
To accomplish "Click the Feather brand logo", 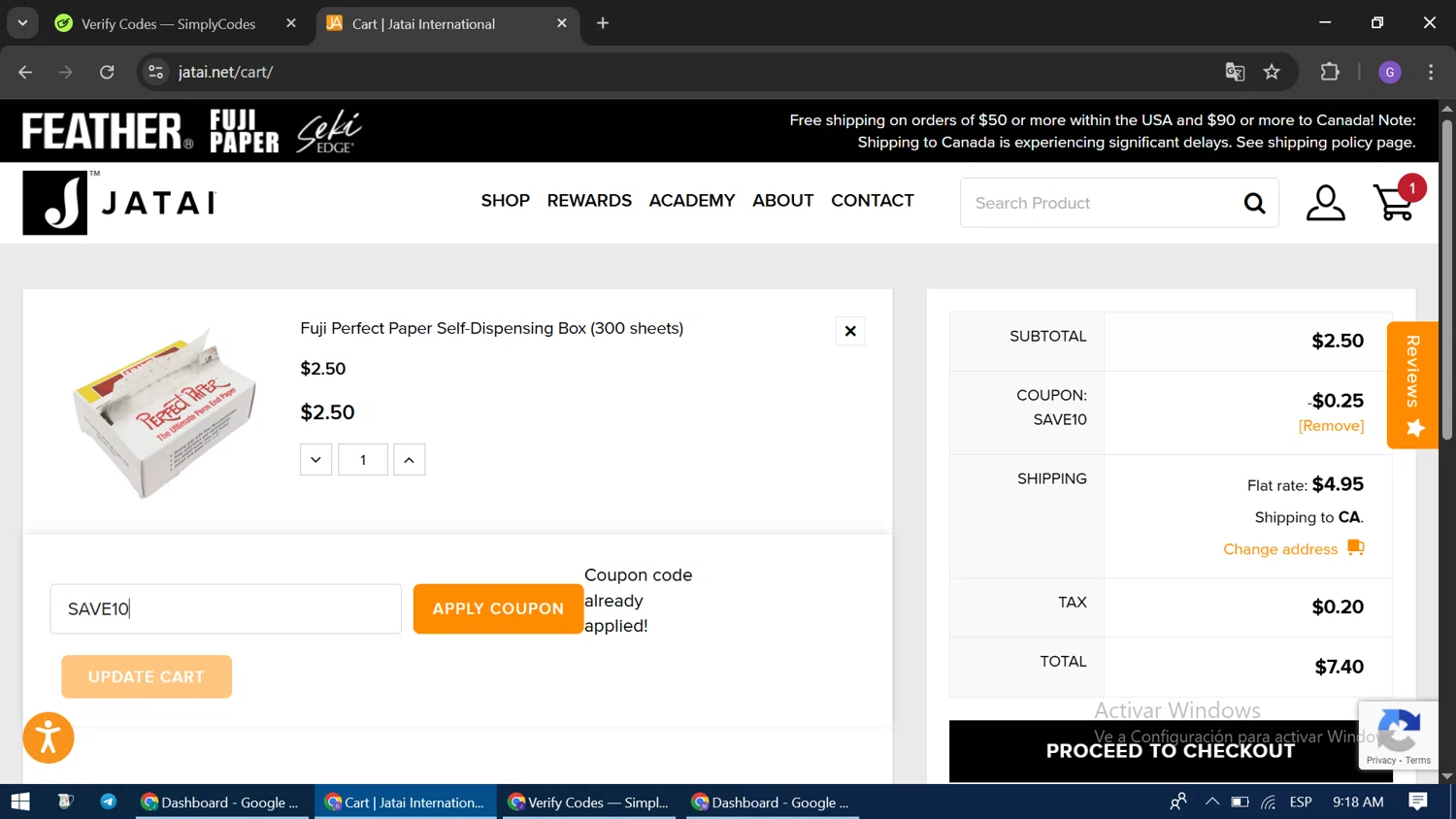I will tap(107, 131).
